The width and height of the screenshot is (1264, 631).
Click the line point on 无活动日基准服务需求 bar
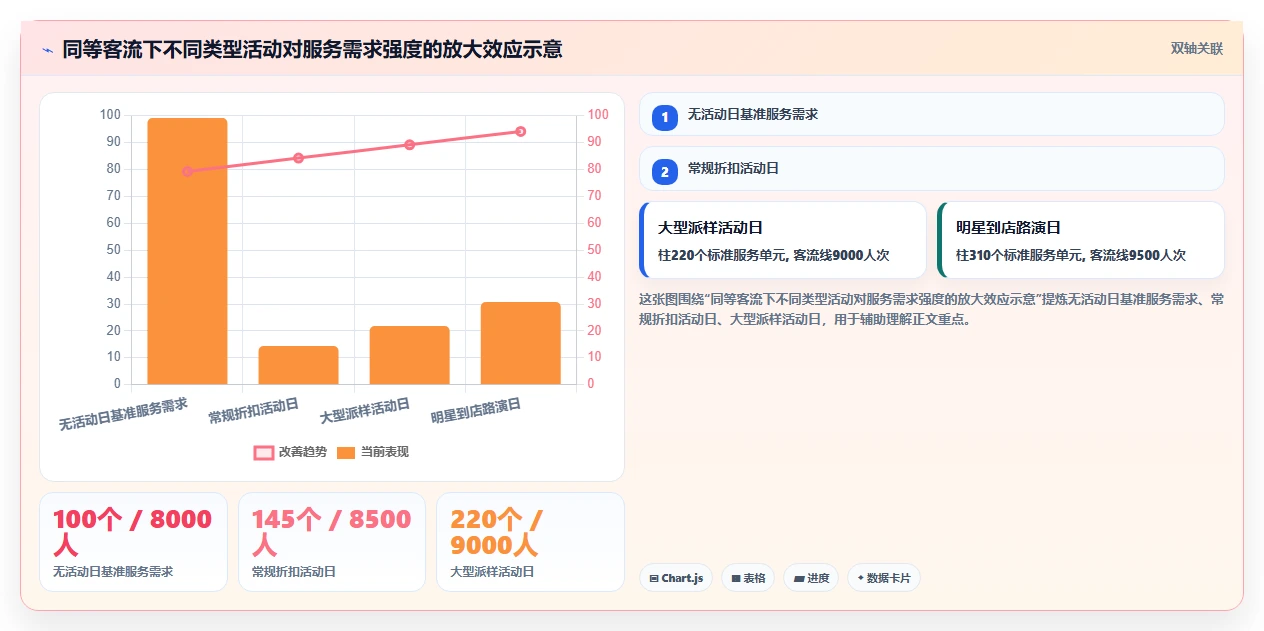coord(187,171)
